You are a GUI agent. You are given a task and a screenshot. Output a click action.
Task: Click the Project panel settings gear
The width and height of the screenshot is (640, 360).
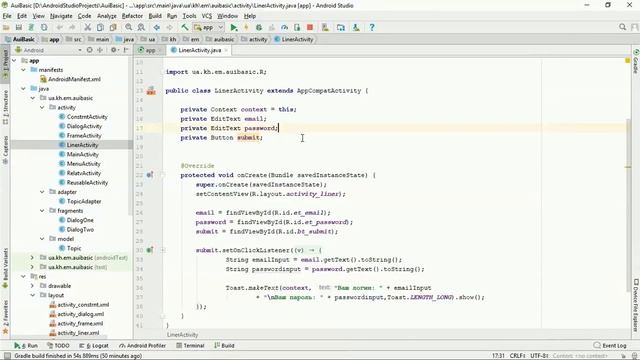[113, 50]
